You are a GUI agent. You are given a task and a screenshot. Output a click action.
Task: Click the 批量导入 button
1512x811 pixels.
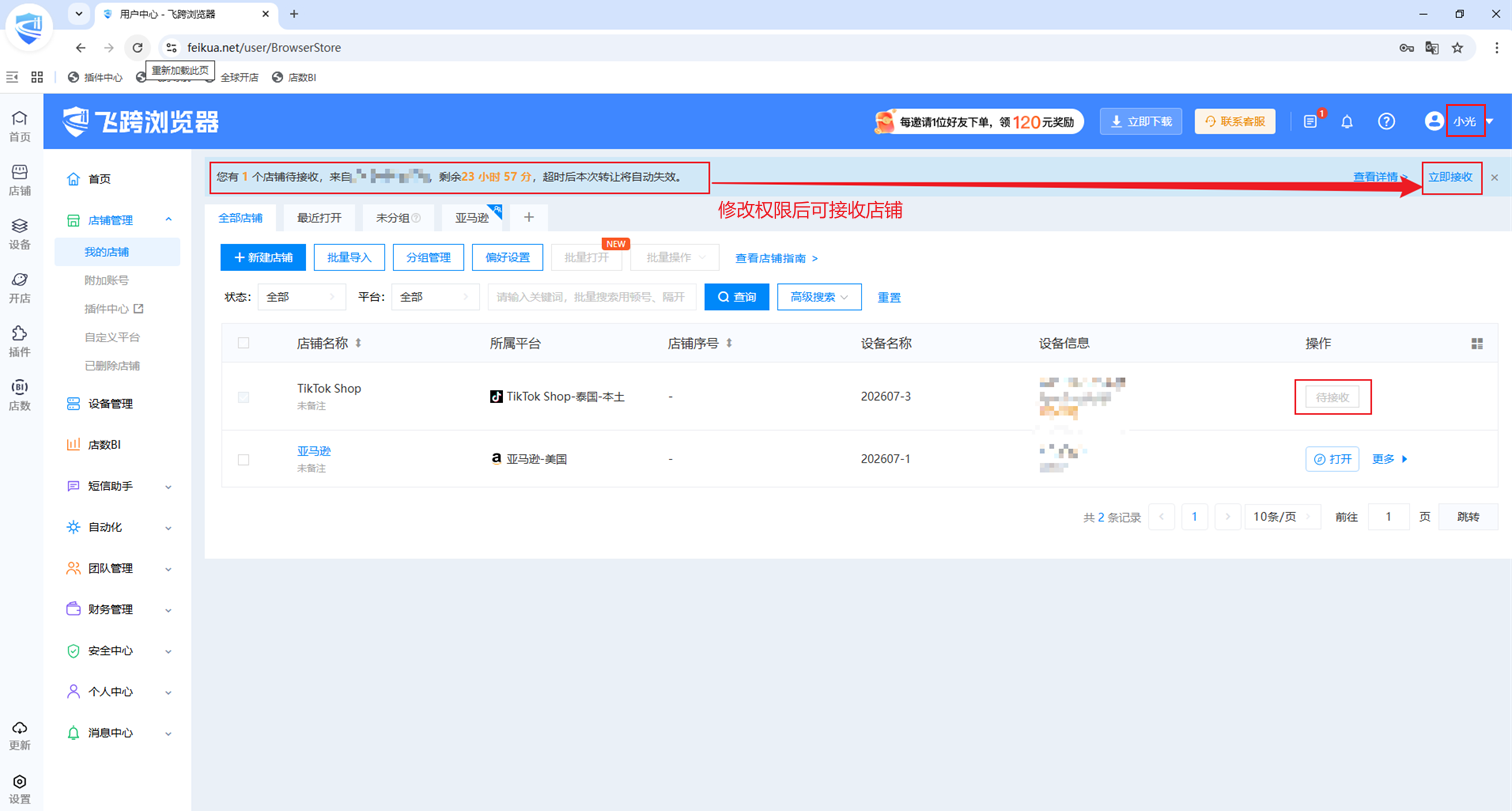[349, 257]
